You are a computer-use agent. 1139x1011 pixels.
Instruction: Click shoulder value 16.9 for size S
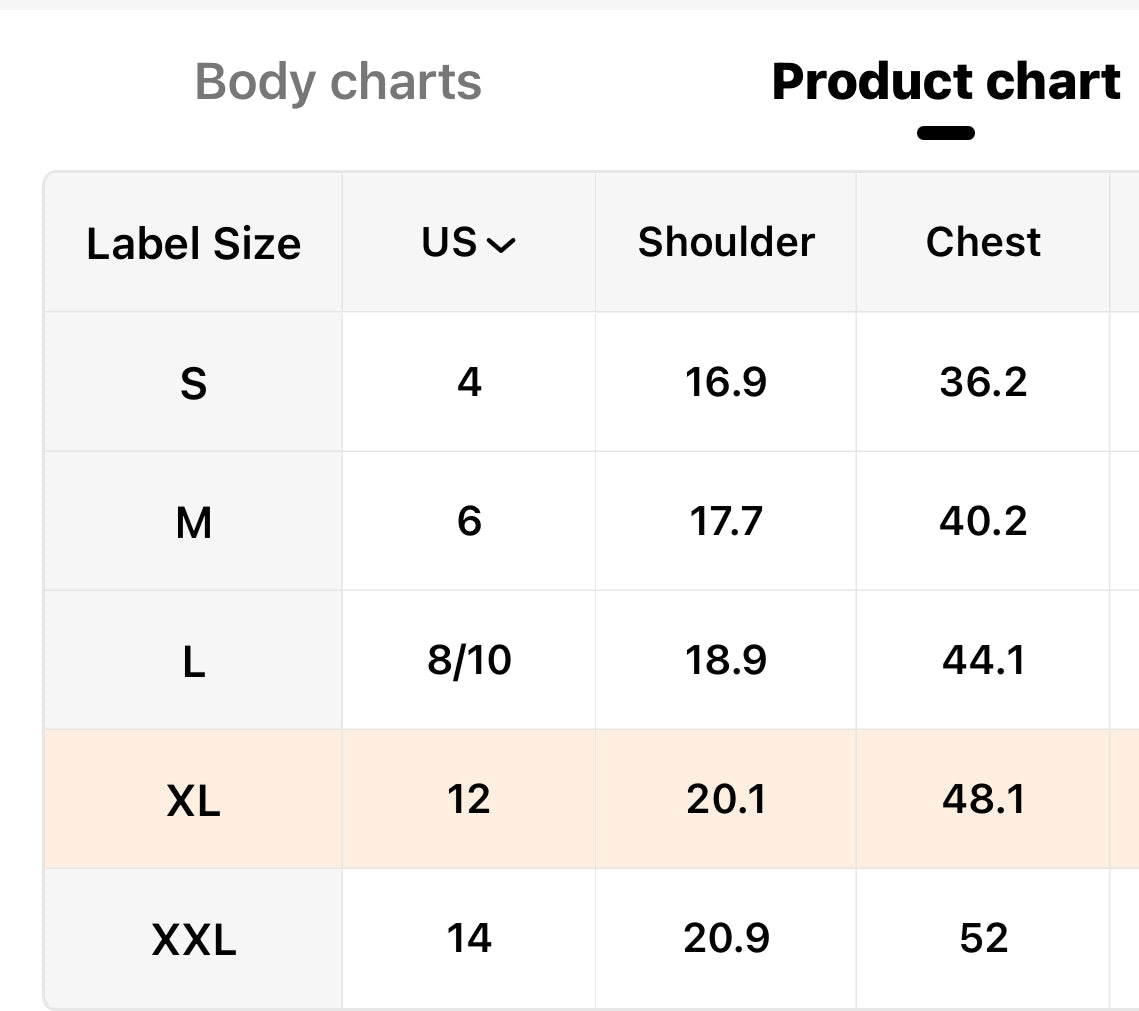point(726,383)
